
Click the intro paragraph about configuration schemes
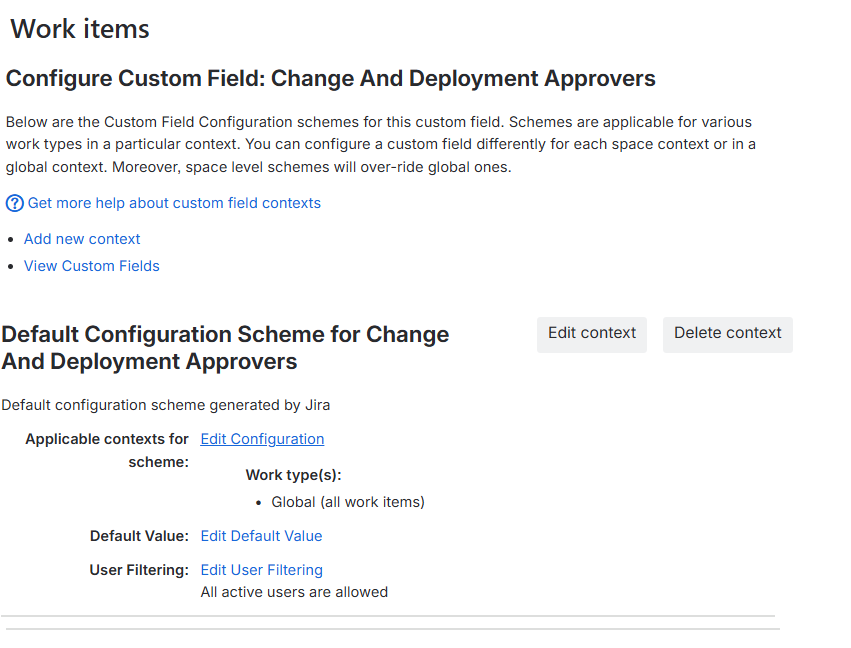380,145
